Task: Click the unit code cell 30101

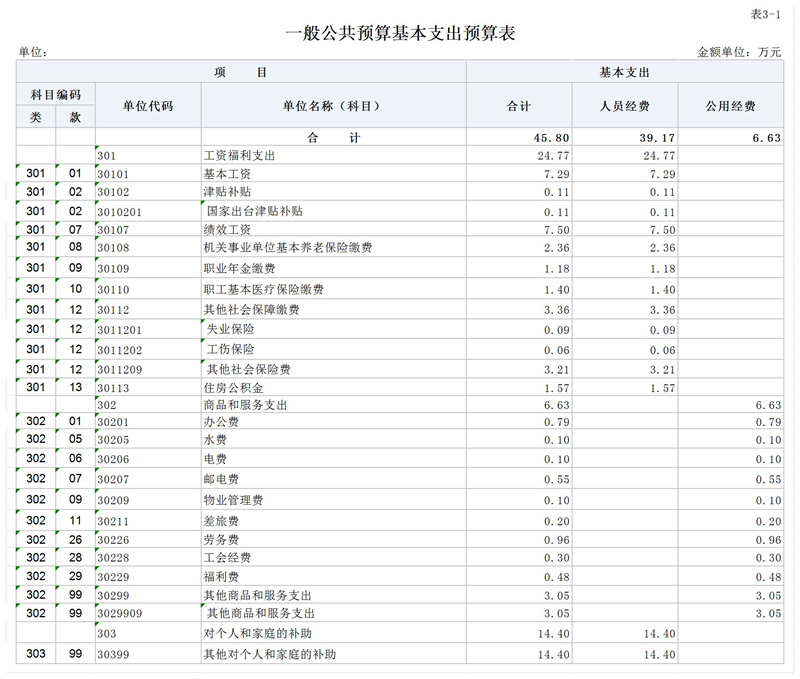Action: [113, 174]
